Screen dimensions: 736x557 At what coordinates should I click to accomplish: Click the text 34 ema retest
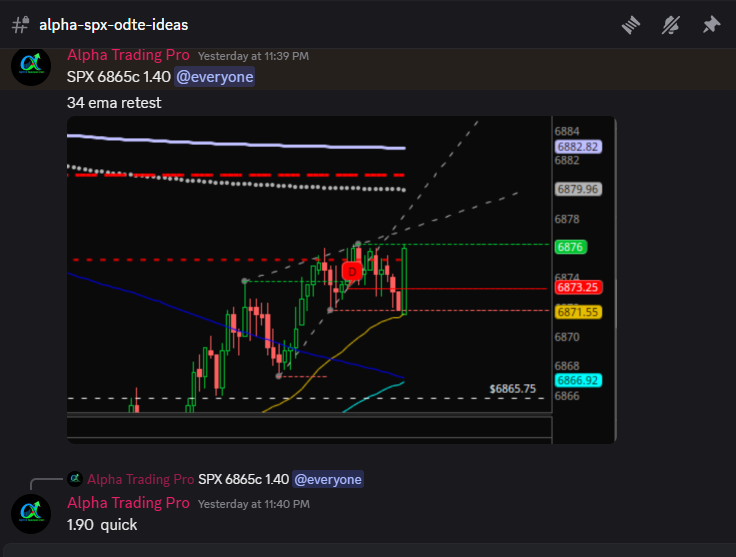[114, 103]
